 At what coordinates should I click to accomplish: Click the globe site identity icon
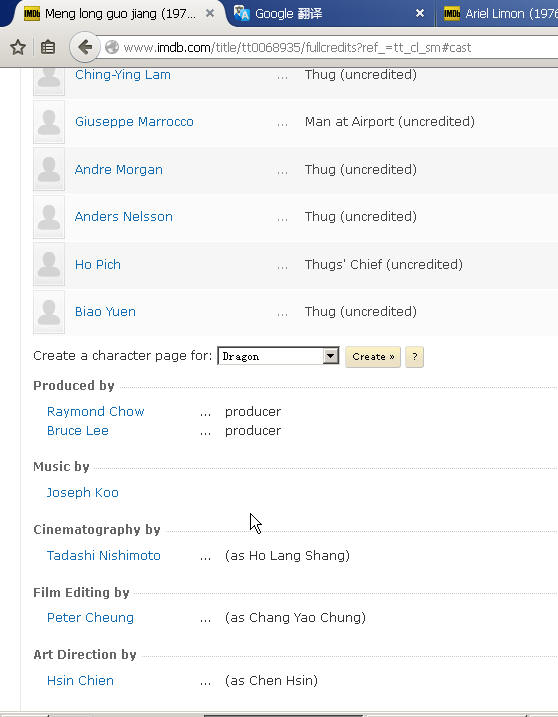[112, 47]
